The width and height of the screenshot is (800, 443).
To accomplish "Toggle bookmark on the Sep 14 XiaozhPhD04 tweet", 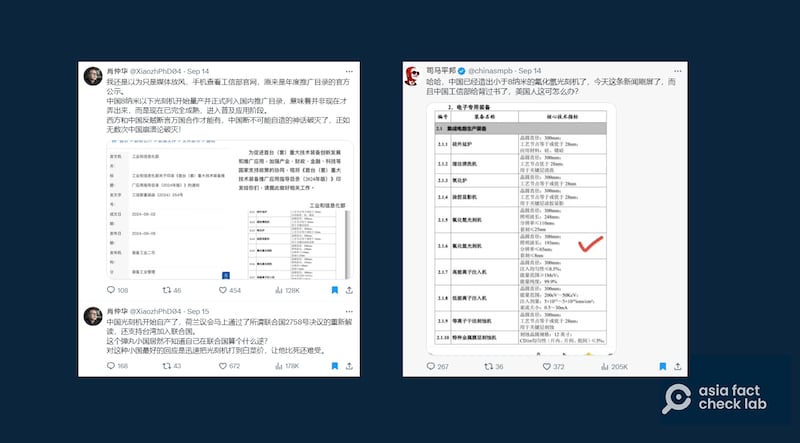I will point(334,290).
